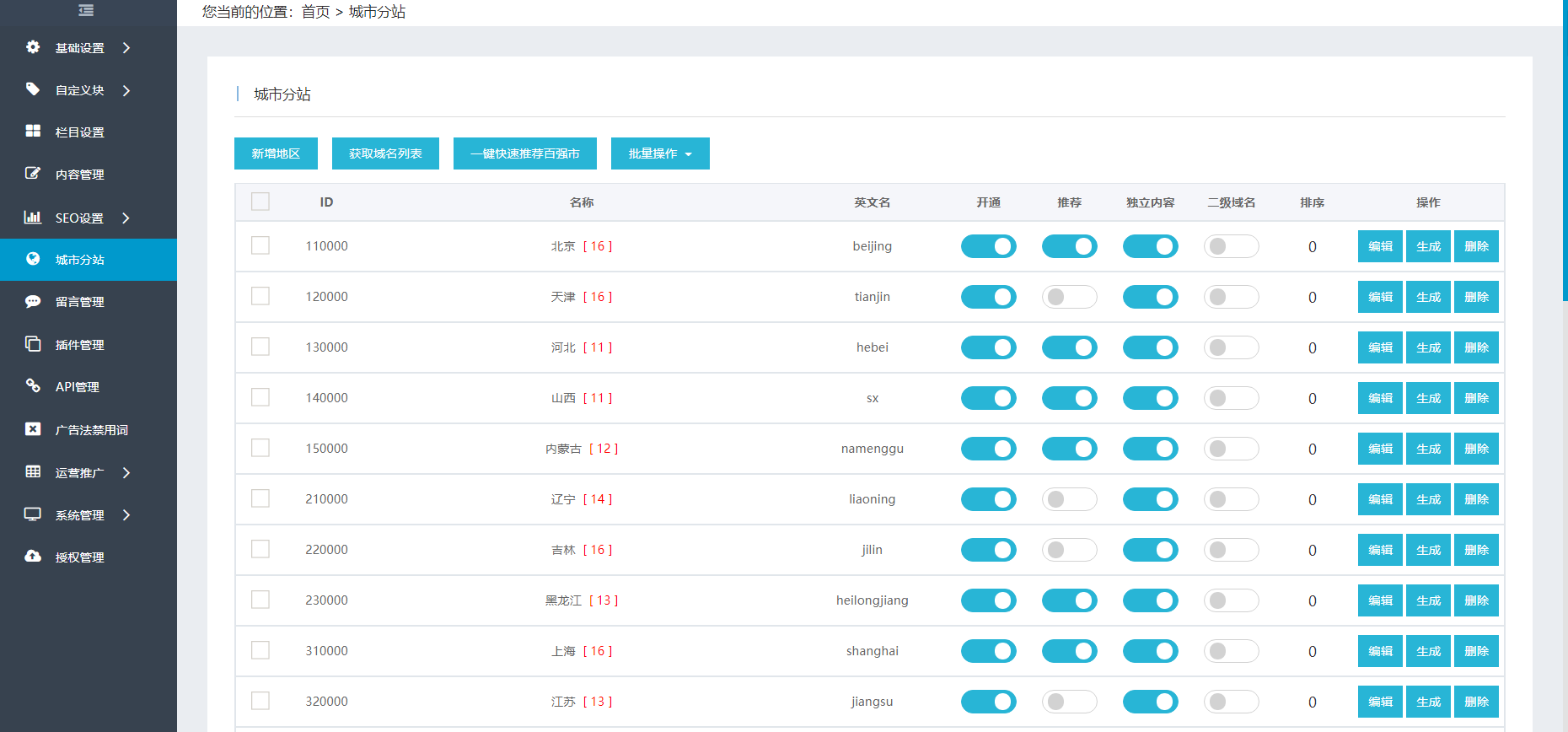The width and height of the screenshot is (1568, 732).
Task: Expand the 系统管理 submenu arrow
Action: (x=126, y=515)
